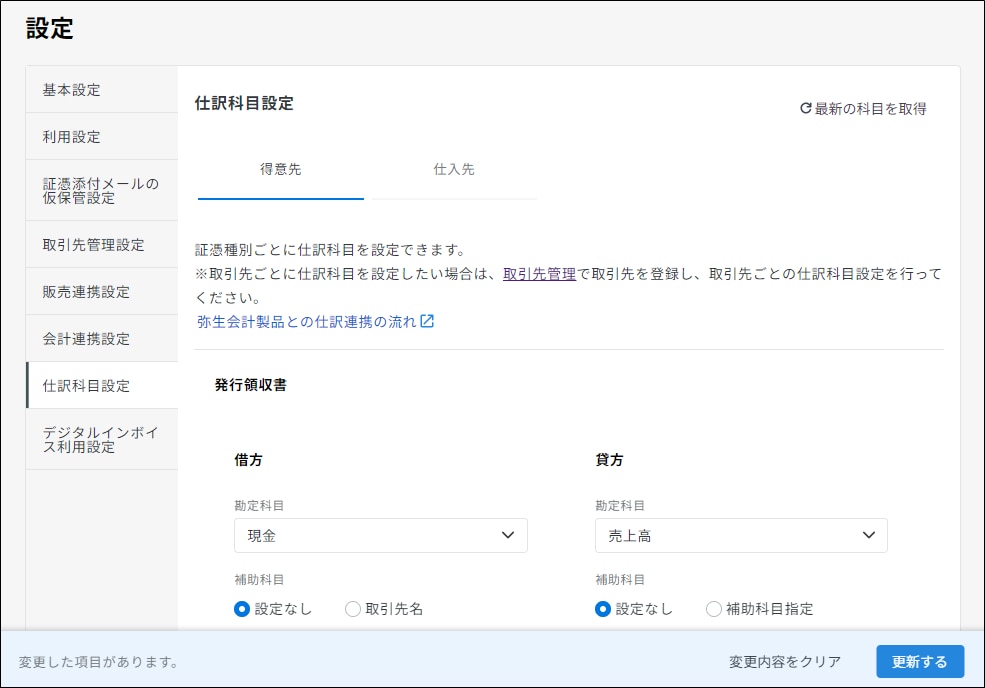Open 基本設定 in the sidebar
Image resolution: width=985 pixels, height=688 pixels.
[102, 90]
